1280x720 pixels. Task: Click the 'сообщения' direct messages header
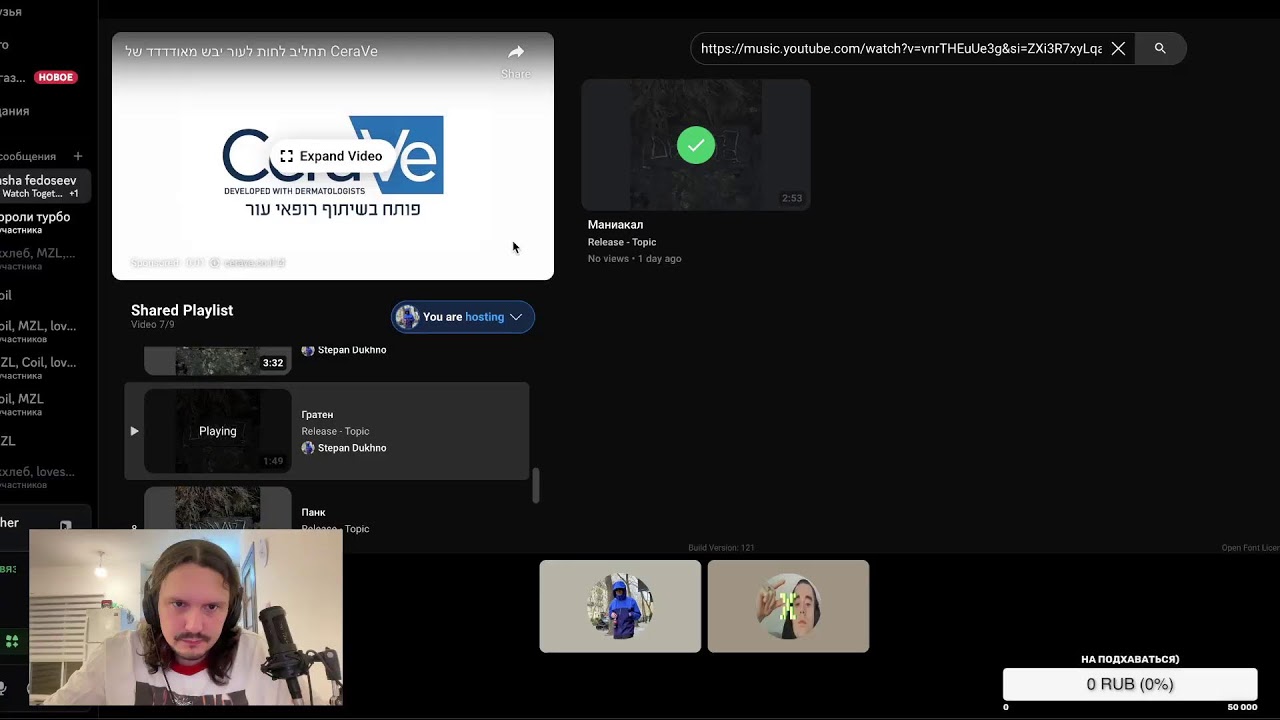[x=28, y=156]
